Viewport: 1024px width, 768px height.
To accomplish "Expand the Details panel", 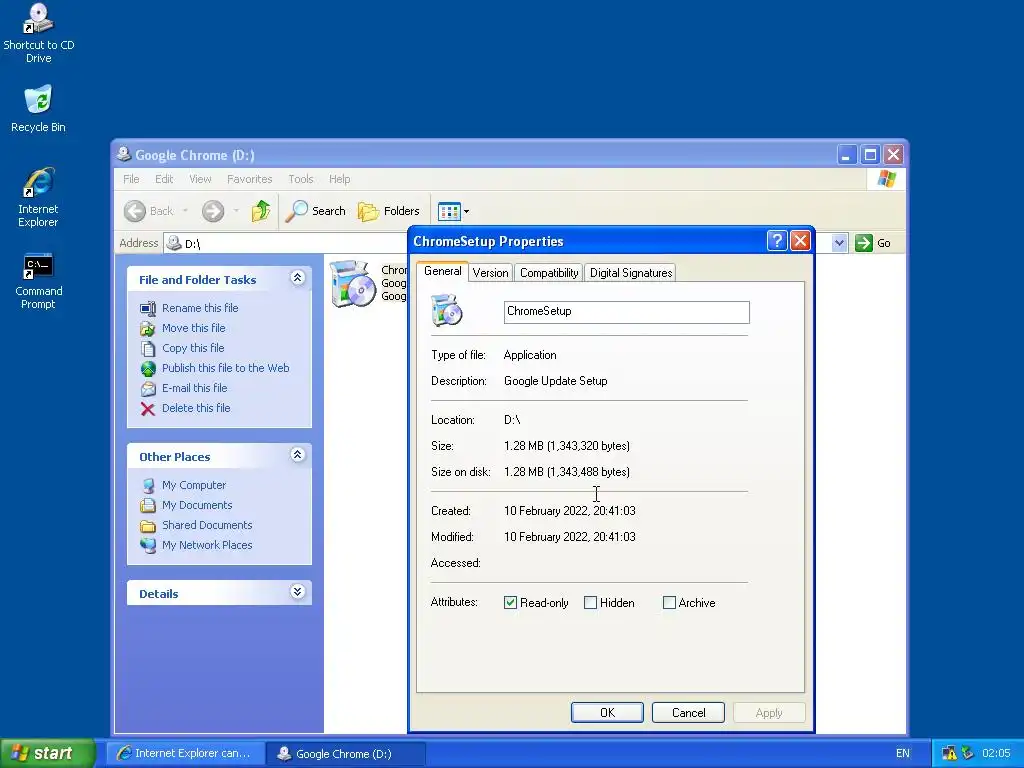I will (x=297, y=592).
